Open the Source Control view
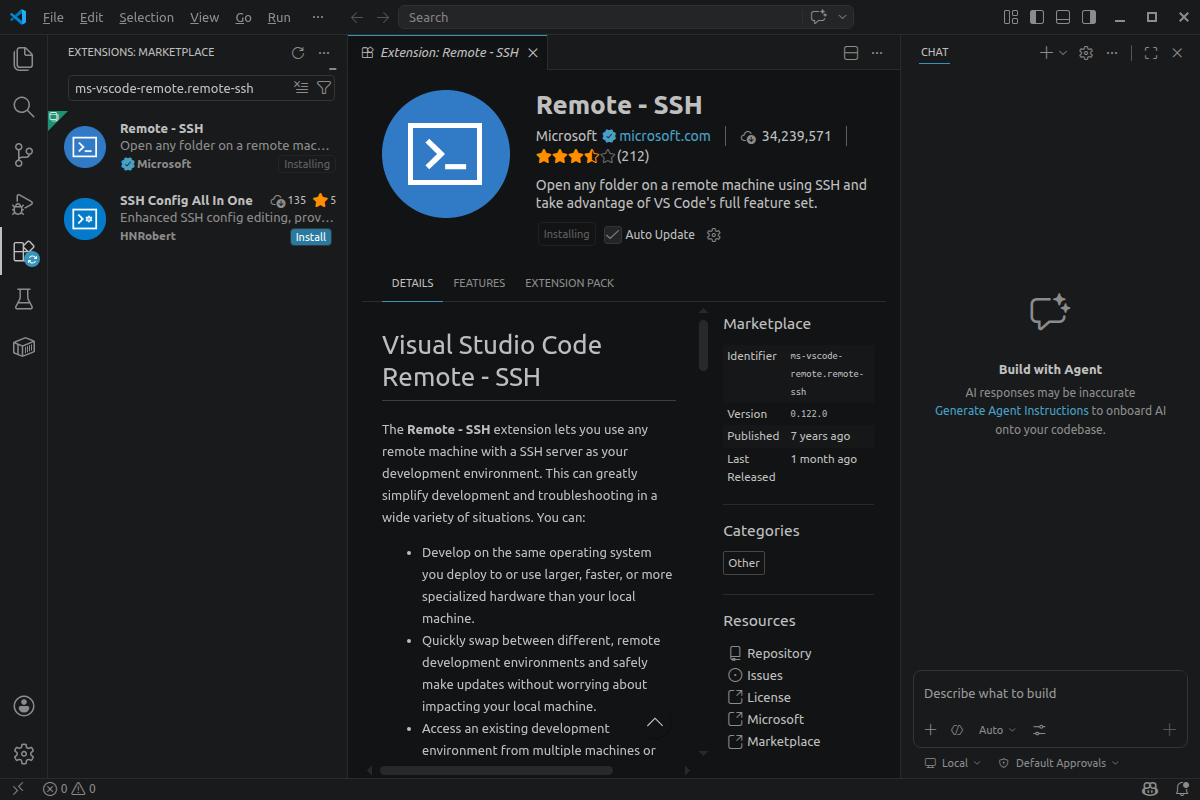Screen dimensions: 1200x800 point(24,155)
